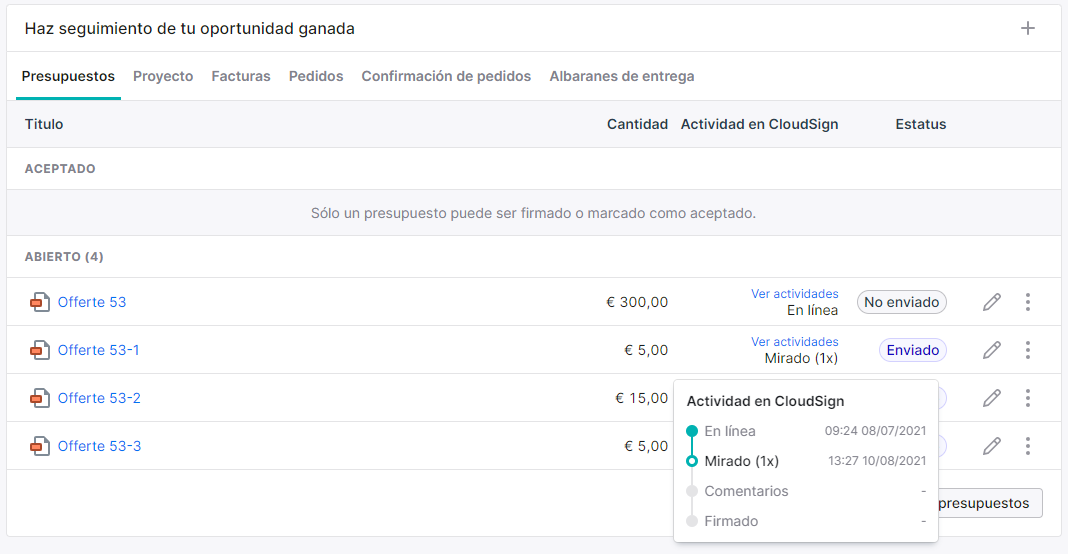This screenshot has width=1068, height=554.
Task: Edit Offerte 53-3 with pencil icon
Action: 992,446
